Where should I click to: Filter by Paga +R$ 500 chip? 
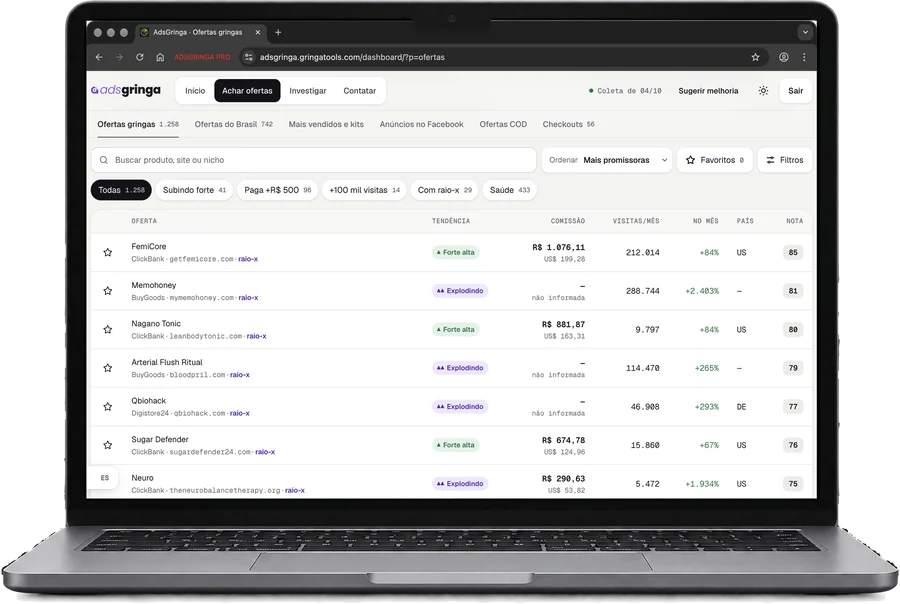278,190
